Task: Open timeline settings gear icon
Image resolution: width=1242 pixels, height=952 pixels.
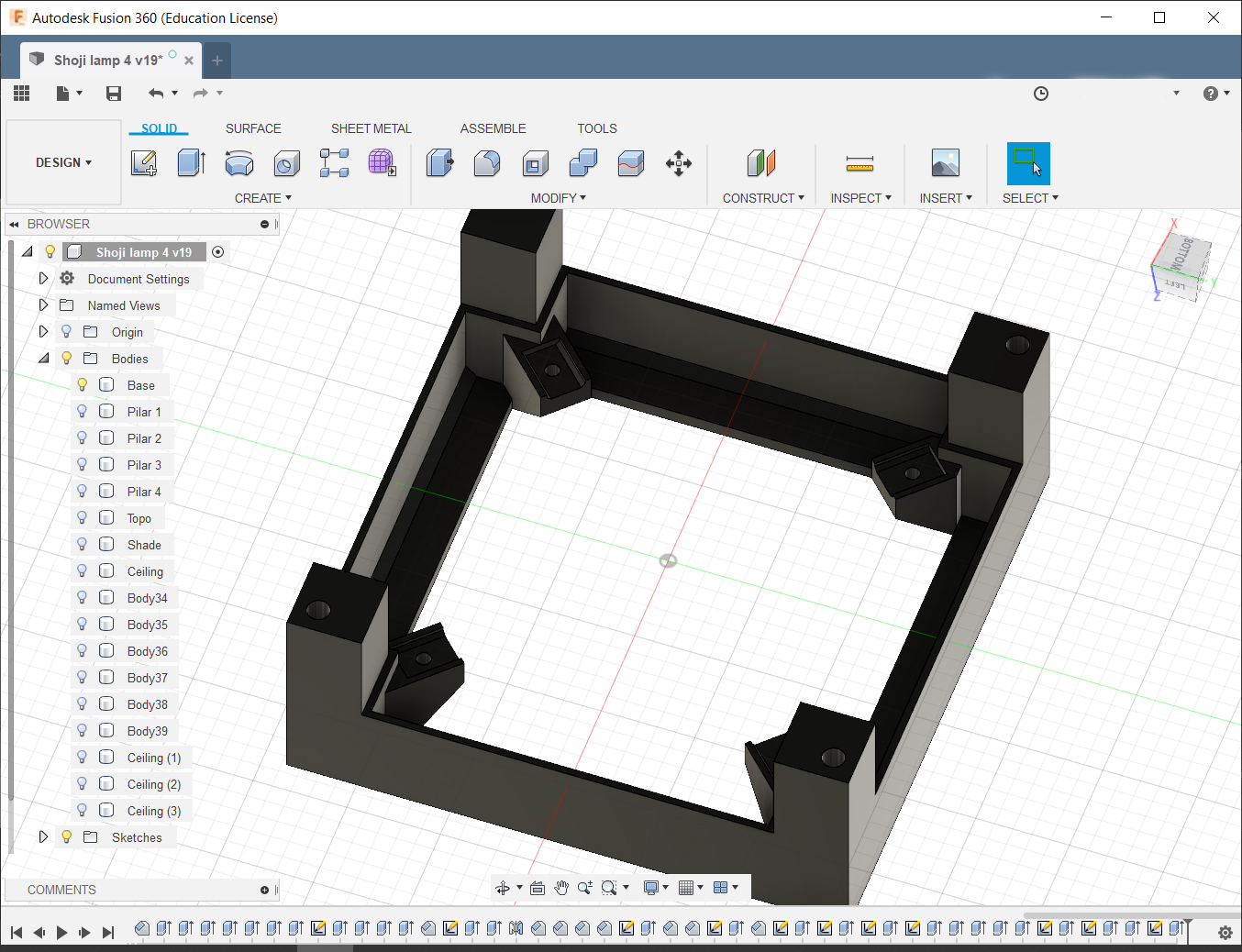Action: (1225, 932)
